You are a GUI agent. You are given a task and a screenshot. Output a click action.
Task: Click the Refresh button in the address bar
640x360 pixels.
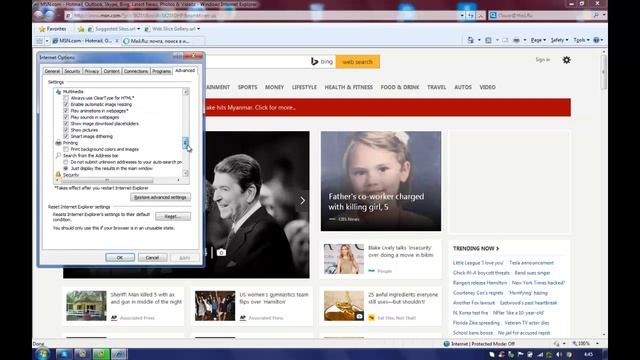tap(471, 15)
